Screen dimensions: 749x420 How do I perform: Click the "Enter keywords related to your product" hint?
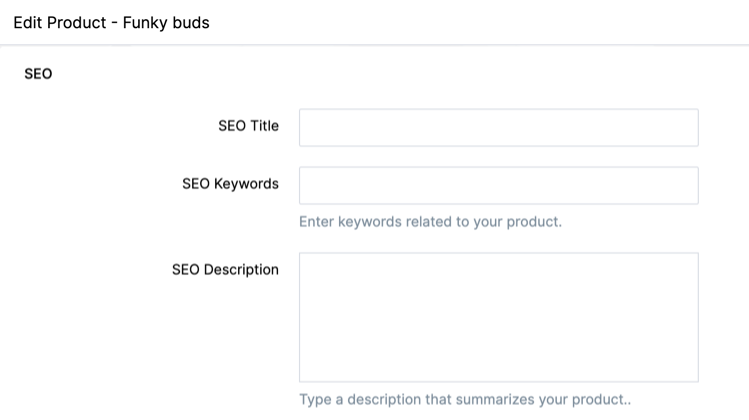coord(430,222)
